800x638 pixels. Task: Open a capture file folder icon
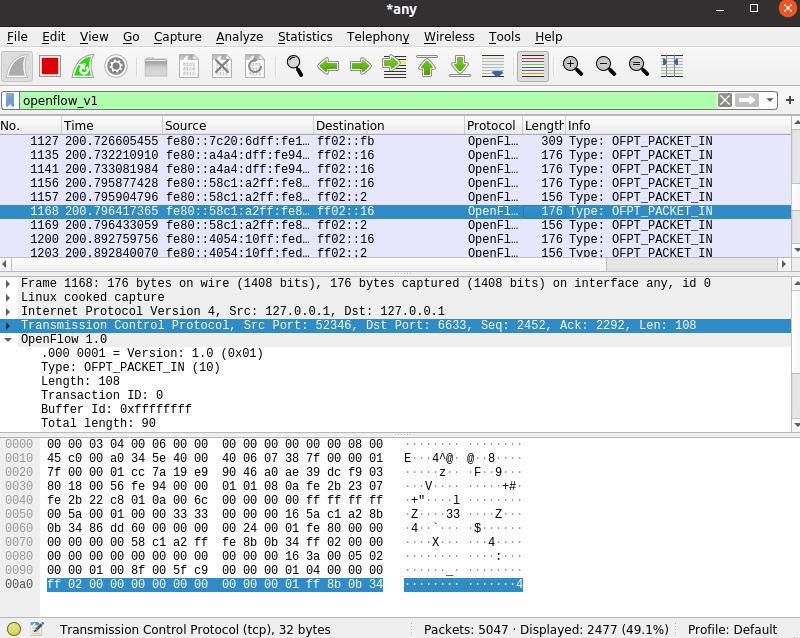156,66
